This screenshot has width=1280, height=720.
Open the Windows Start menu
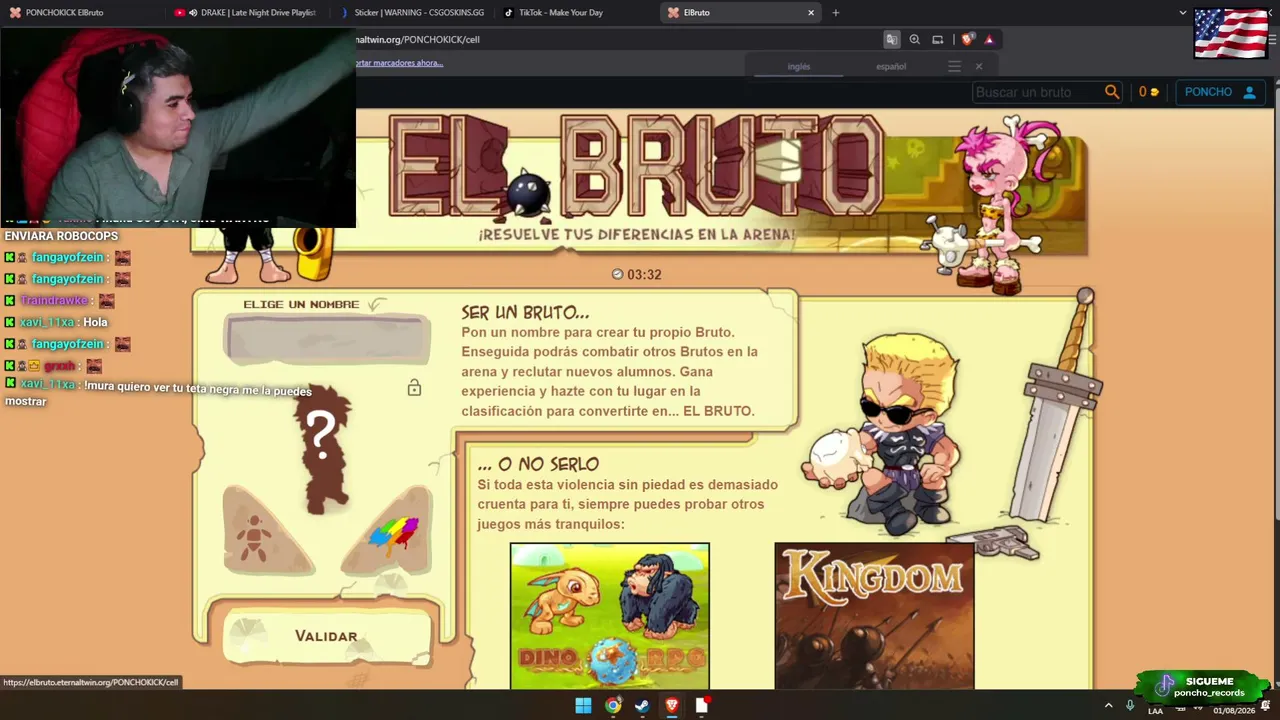tap(583, 705)
